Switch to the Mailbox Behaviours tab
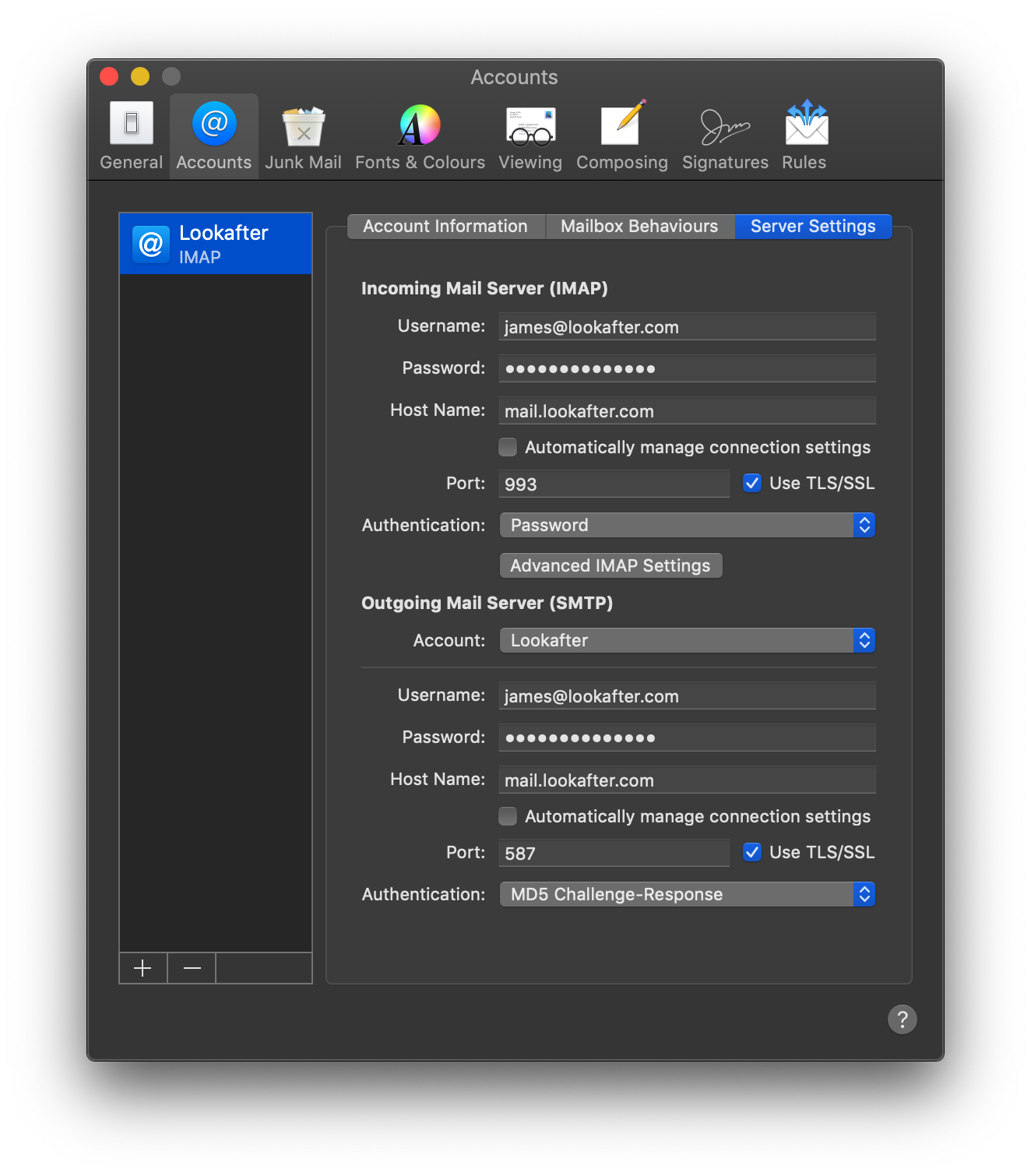 (639, 227)
